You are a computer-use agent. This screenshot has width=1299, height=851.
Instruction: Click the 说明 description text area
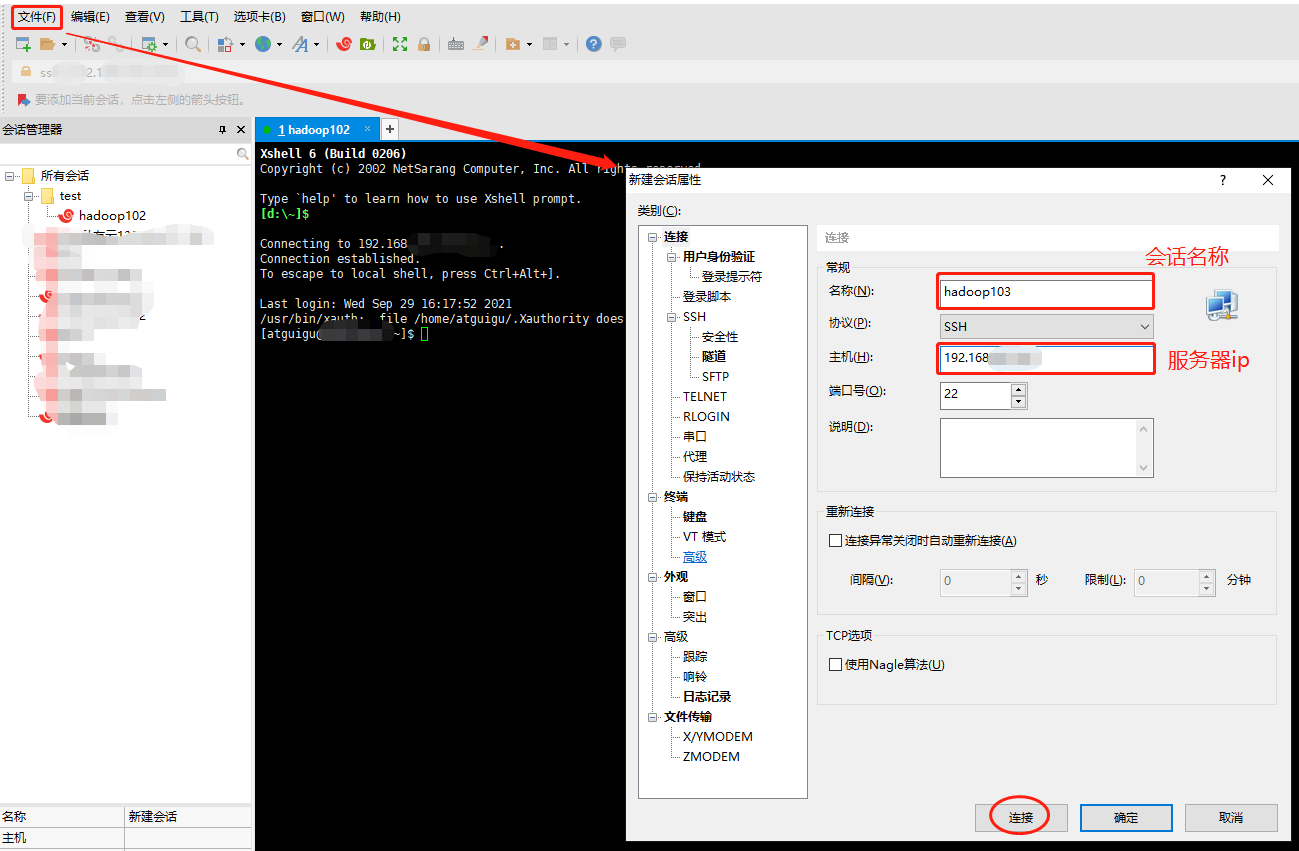[x=1047, y=448]
